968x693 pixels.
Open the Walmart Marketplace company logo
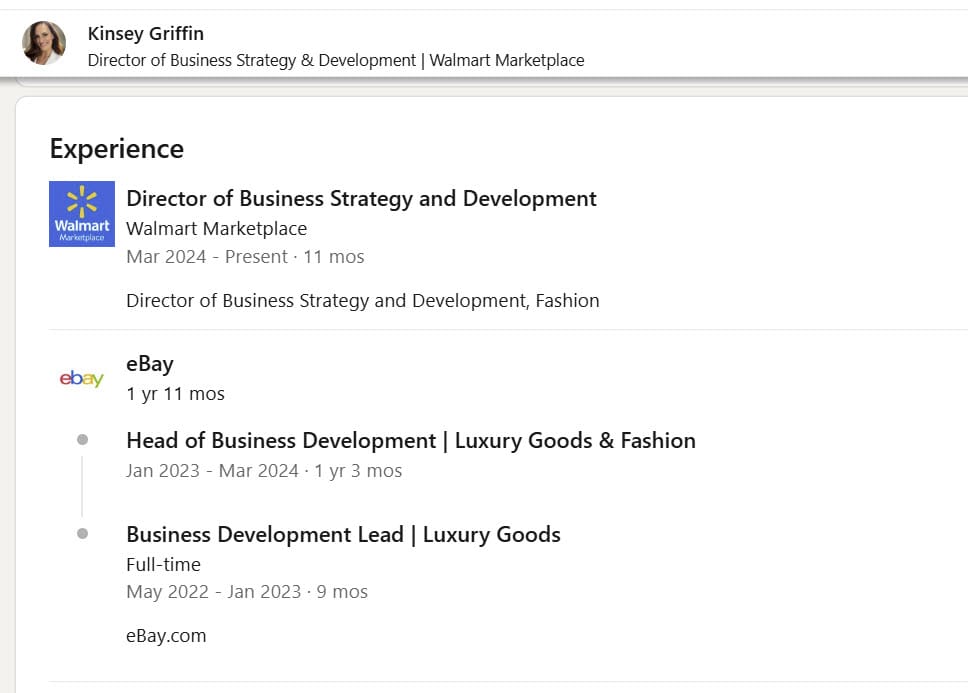[x=82, y=214]
